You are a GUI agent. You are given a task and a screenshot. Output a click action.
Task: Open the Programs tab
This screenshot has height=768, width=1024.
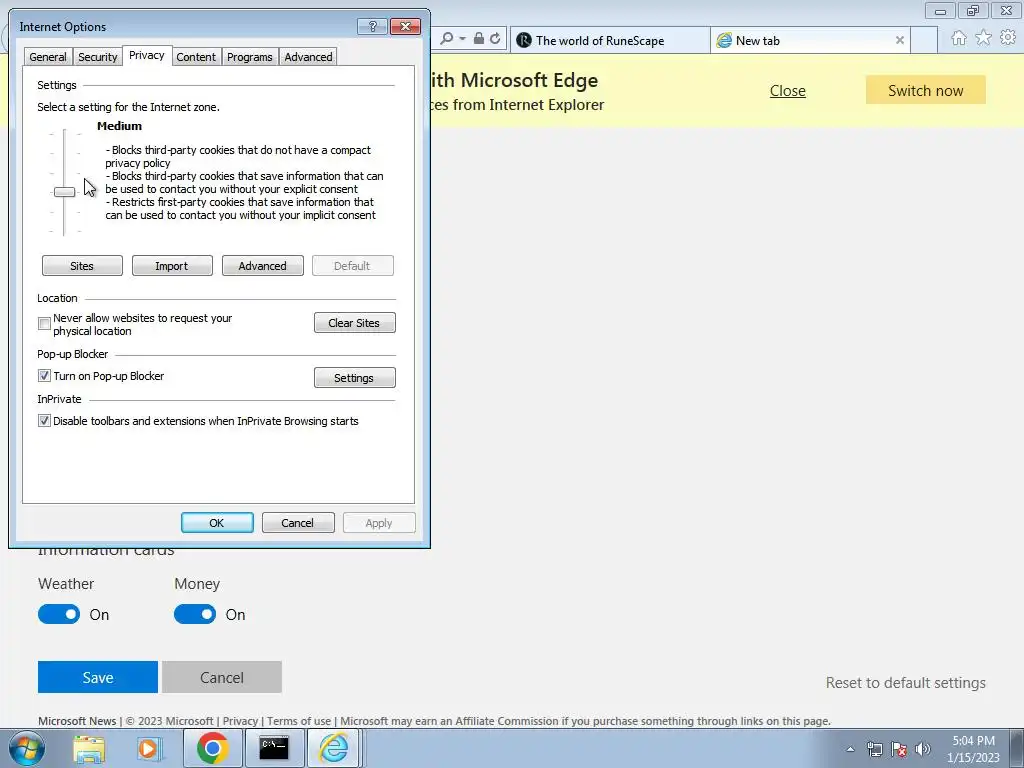tap(249, 57)
